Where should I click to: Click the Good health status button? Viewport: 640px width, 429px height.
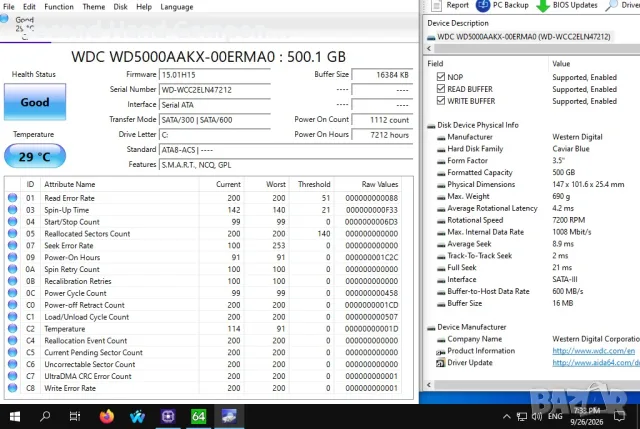(35, 102)
